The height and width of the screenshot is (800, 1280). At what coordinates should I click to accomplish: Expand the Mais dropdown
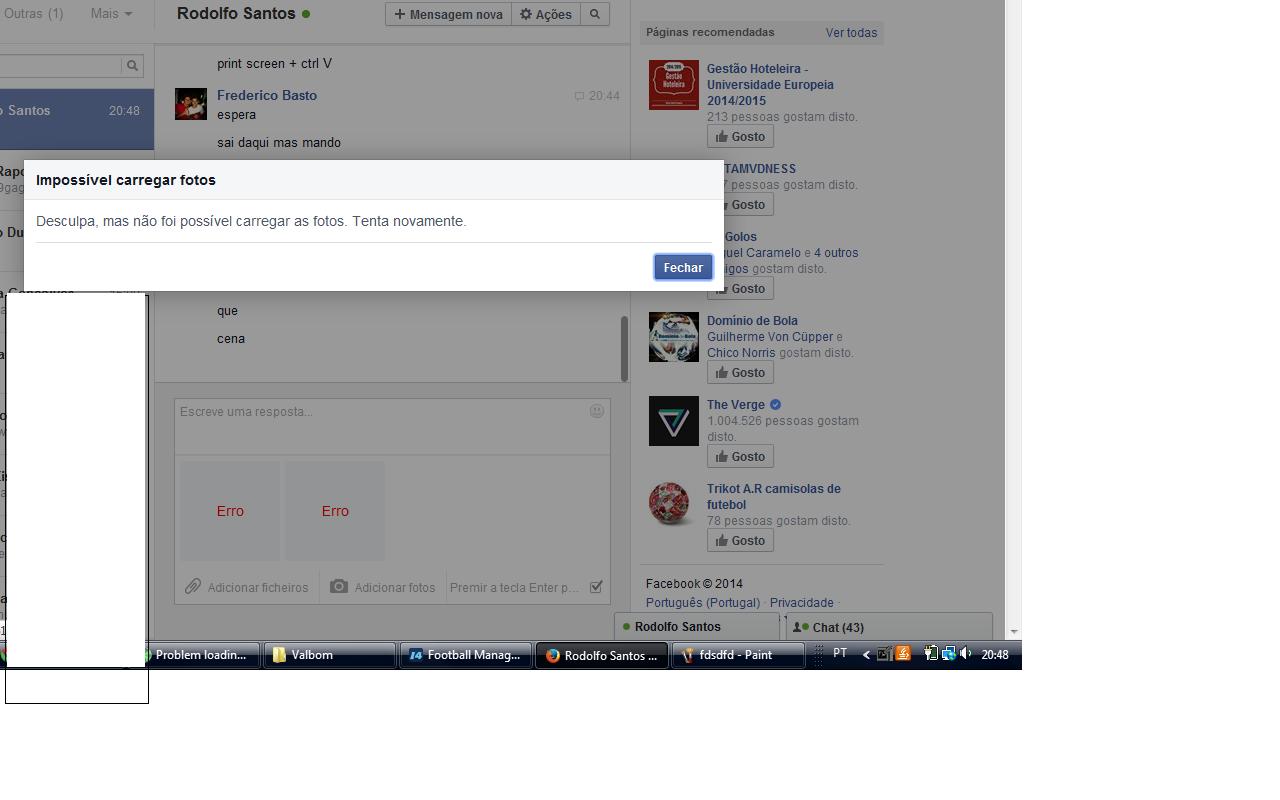click(x=111, y=14)
